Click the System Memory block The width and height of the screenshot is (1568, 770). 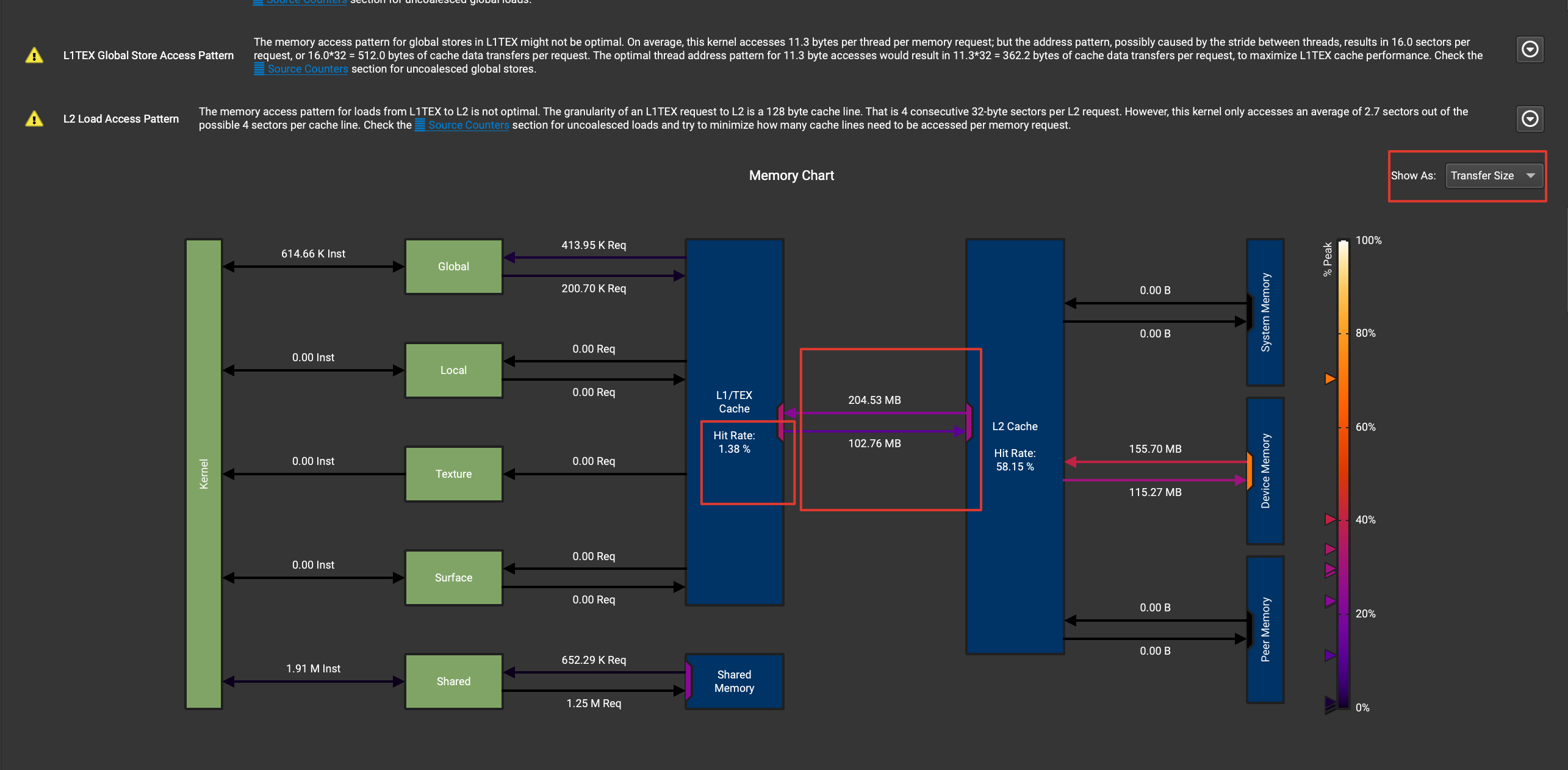[1265, 312]
